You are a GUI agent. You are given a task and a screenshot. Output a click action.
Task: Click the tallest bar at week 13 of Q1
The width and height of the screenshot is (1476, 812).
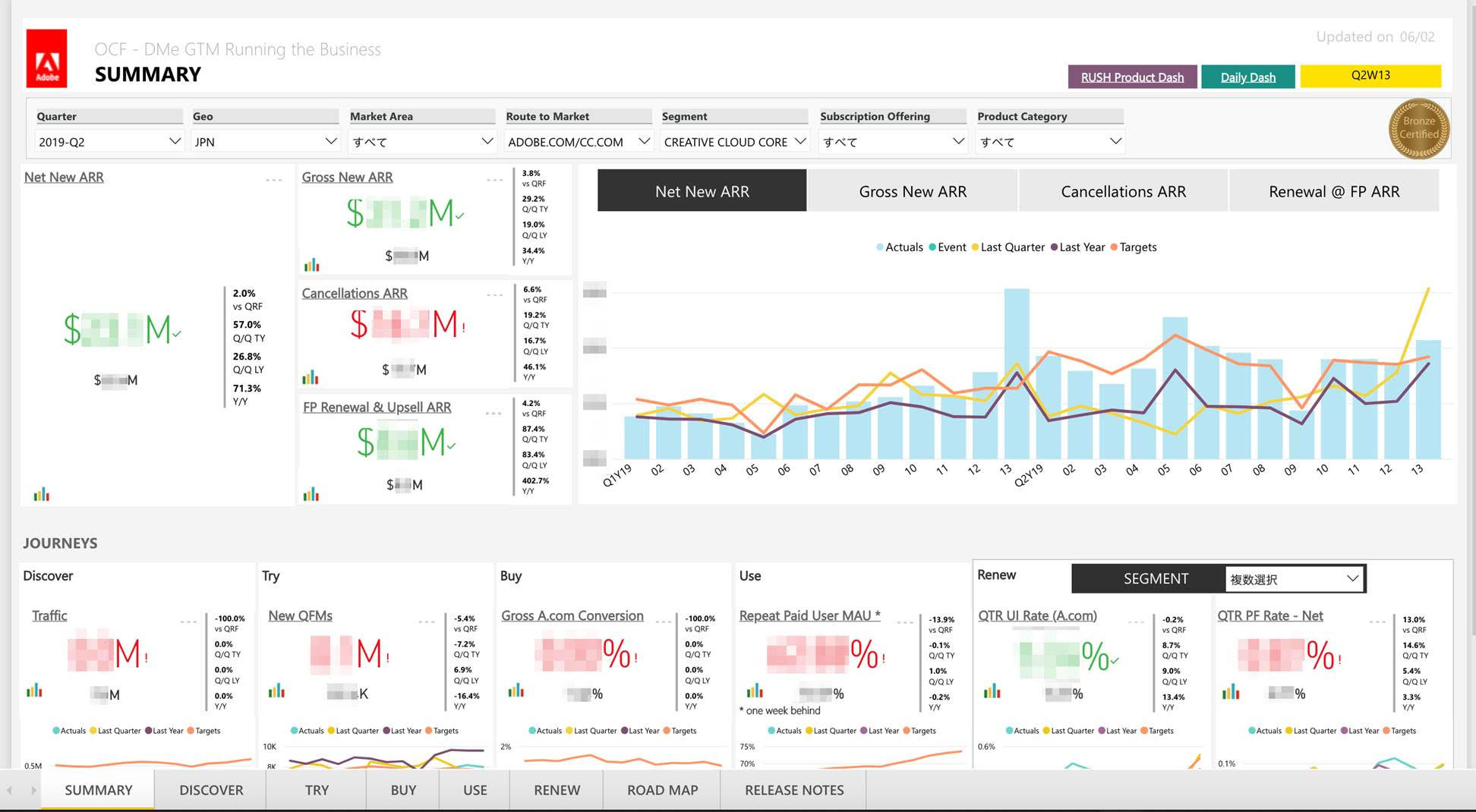pos(1017,372)
